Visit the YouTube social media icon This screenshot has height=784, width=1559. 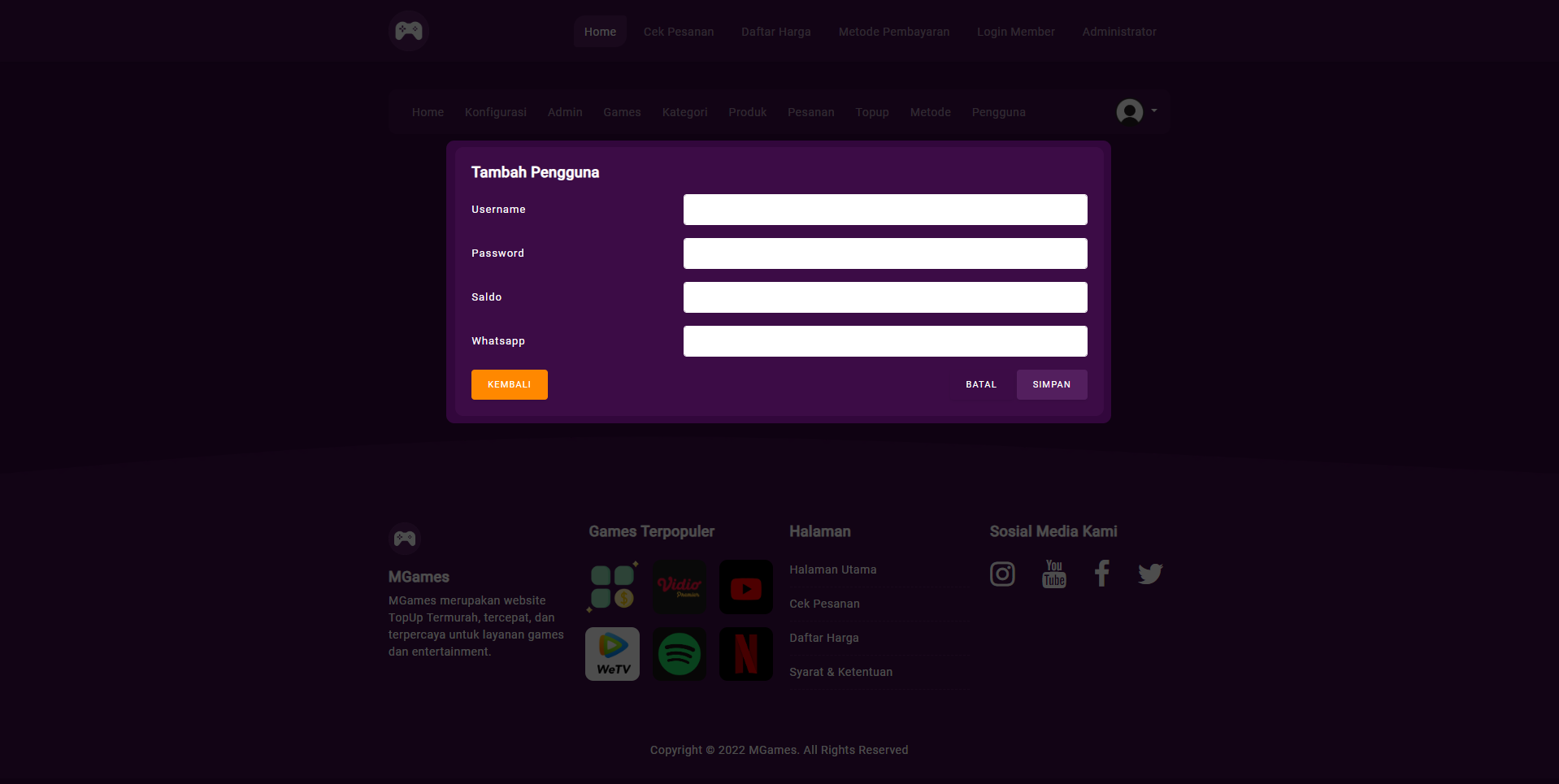pyautogui.click(x=1053, y=574)
